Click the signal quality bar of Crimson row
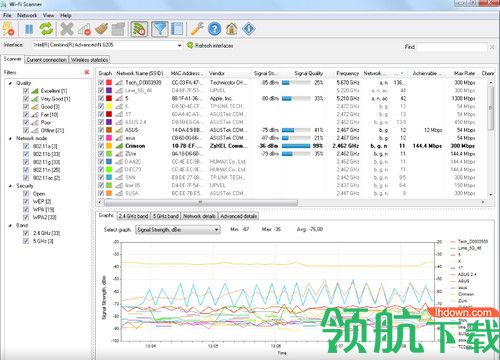The image size is (500, 360). (296, 146)
